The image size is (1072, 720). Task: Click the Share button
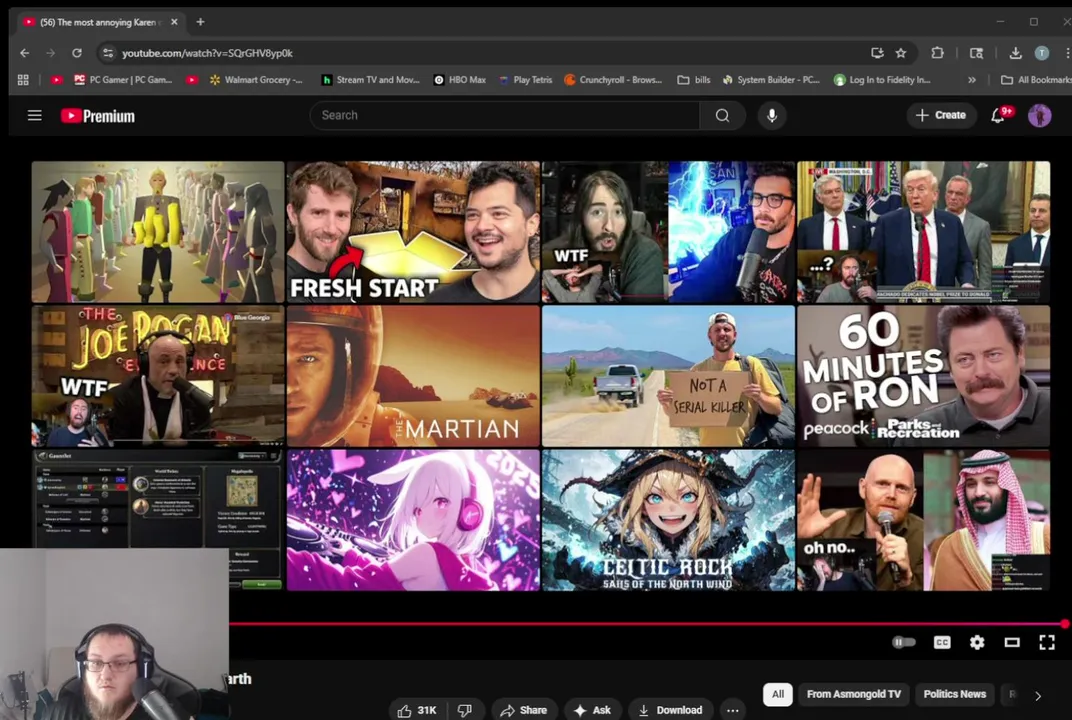click(524, 710)
